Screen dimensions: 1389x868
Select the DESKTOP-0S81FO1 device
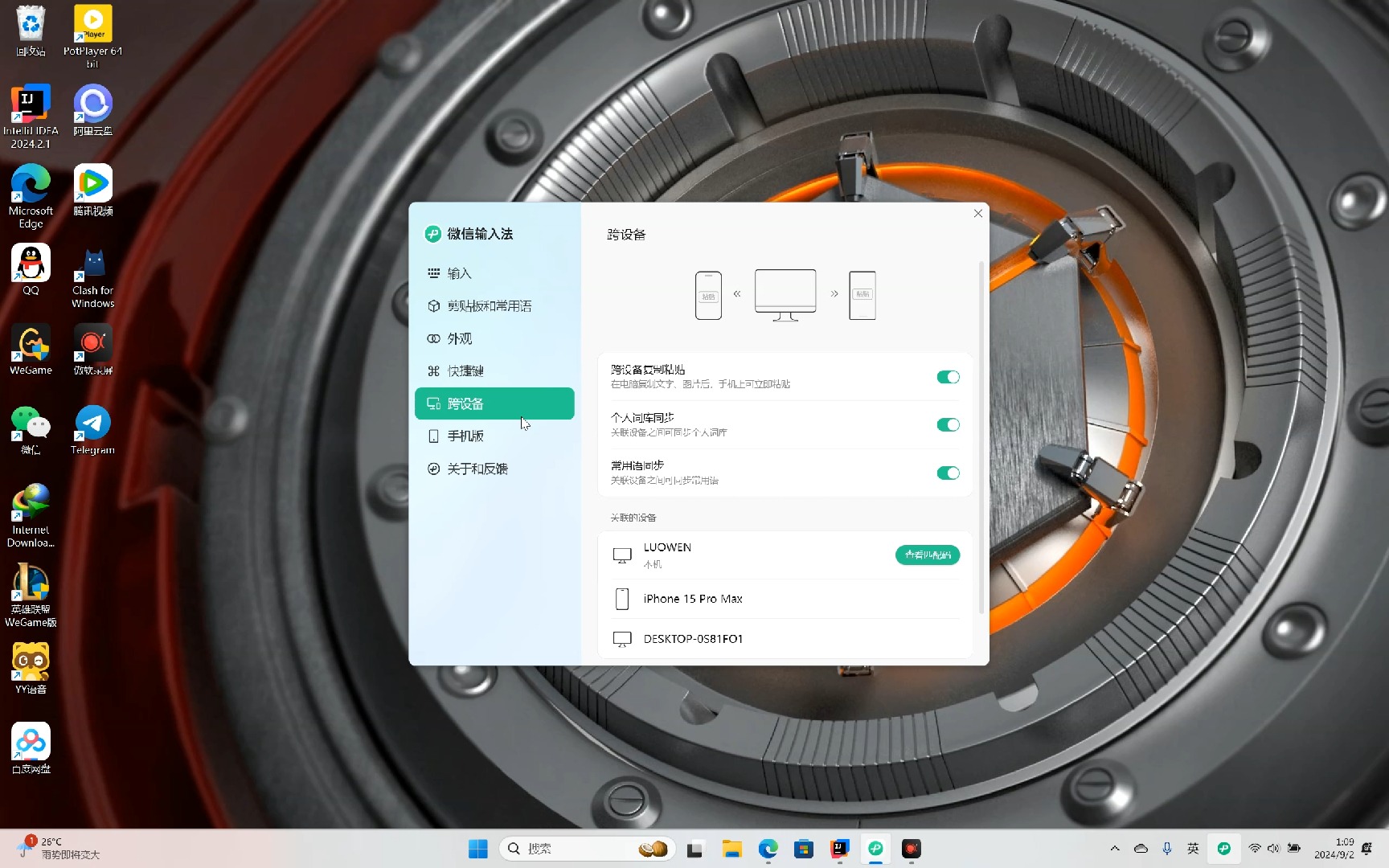[785, 639]
